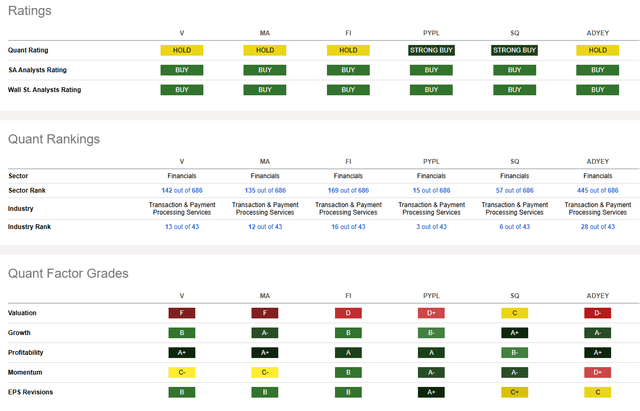Select SQ EPS Revisions grade C+
The height and width of the screenshot is (411, 640).
click(515, 392)
